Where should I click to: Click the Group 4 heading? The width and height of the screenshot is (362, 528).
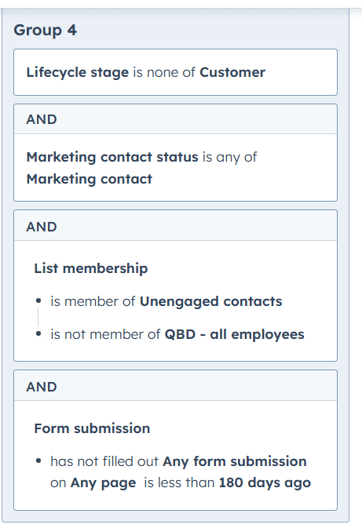45,30
